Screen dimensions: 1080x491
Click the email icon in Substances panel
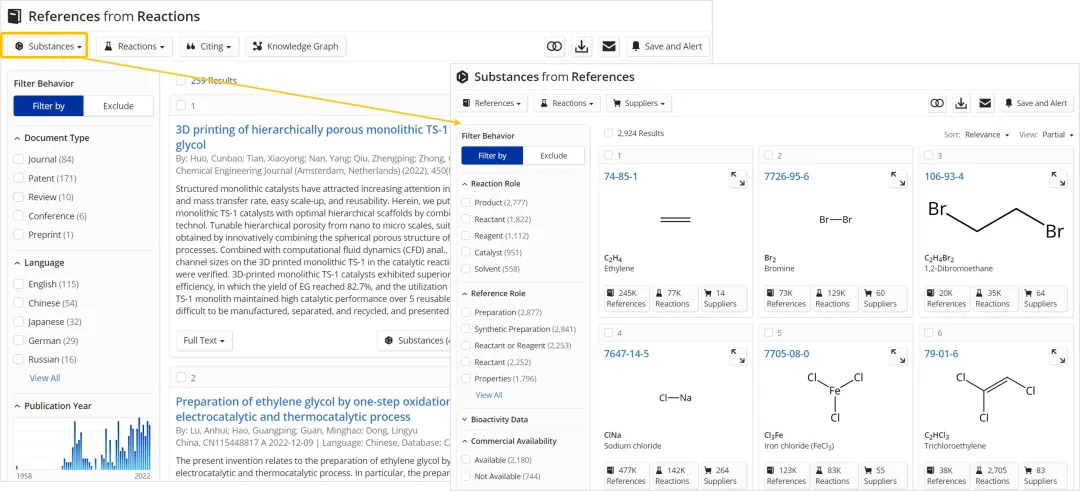tap(985, 103)
